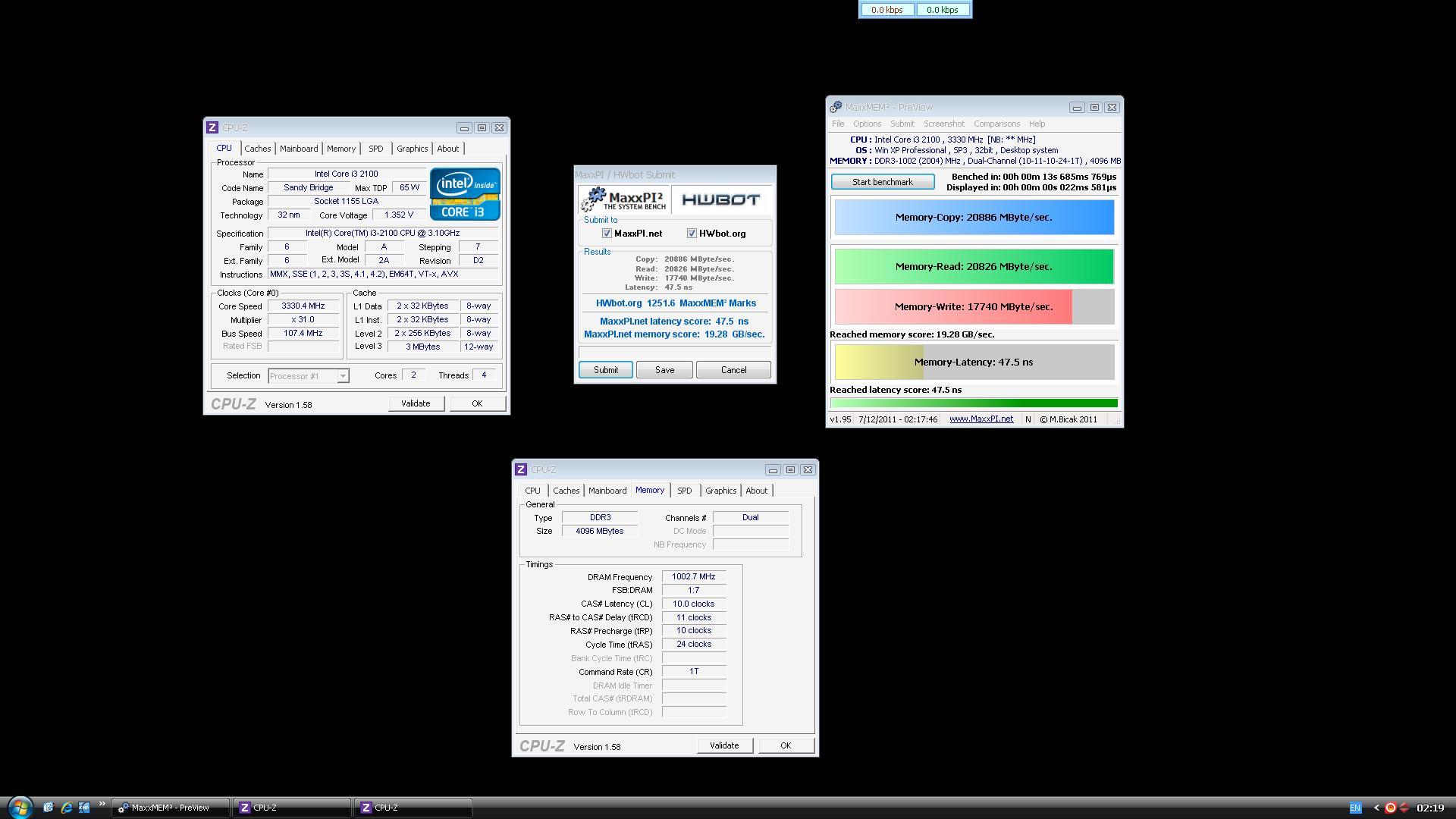This screenshot has height=819, width=1456.
Task: Open Graphics tab in upper CPU-Z window
Action: click(413, 149)
